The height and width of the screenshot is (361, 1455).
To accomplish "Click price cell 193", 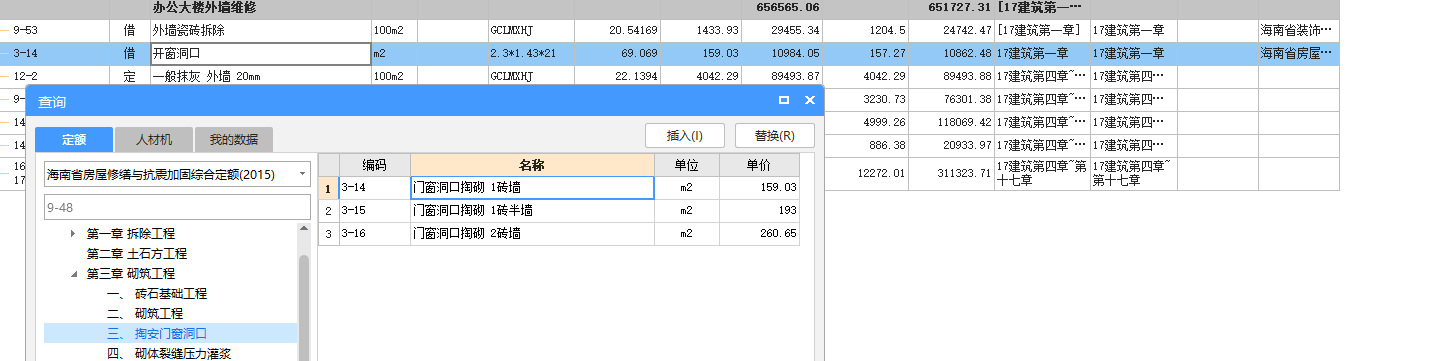I will [759, 210].
